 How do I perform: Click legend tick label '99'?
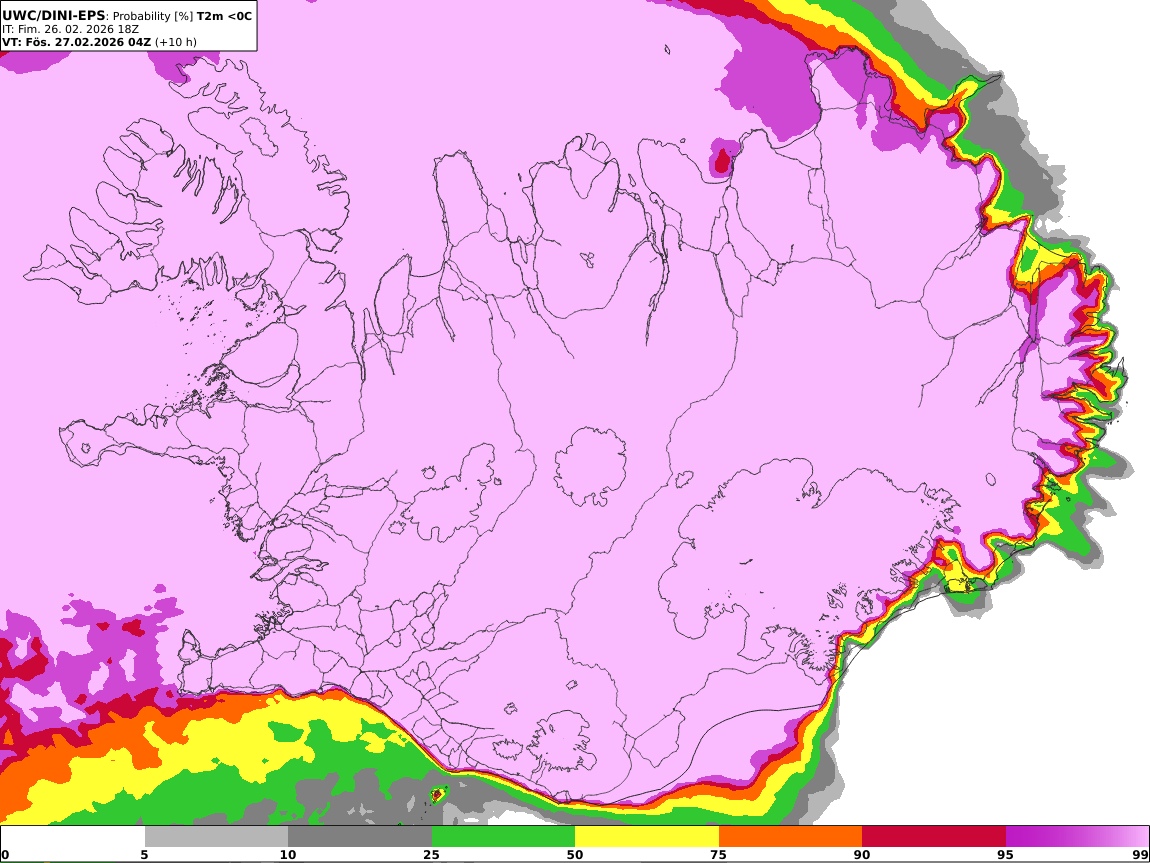tap(1140, 854)
